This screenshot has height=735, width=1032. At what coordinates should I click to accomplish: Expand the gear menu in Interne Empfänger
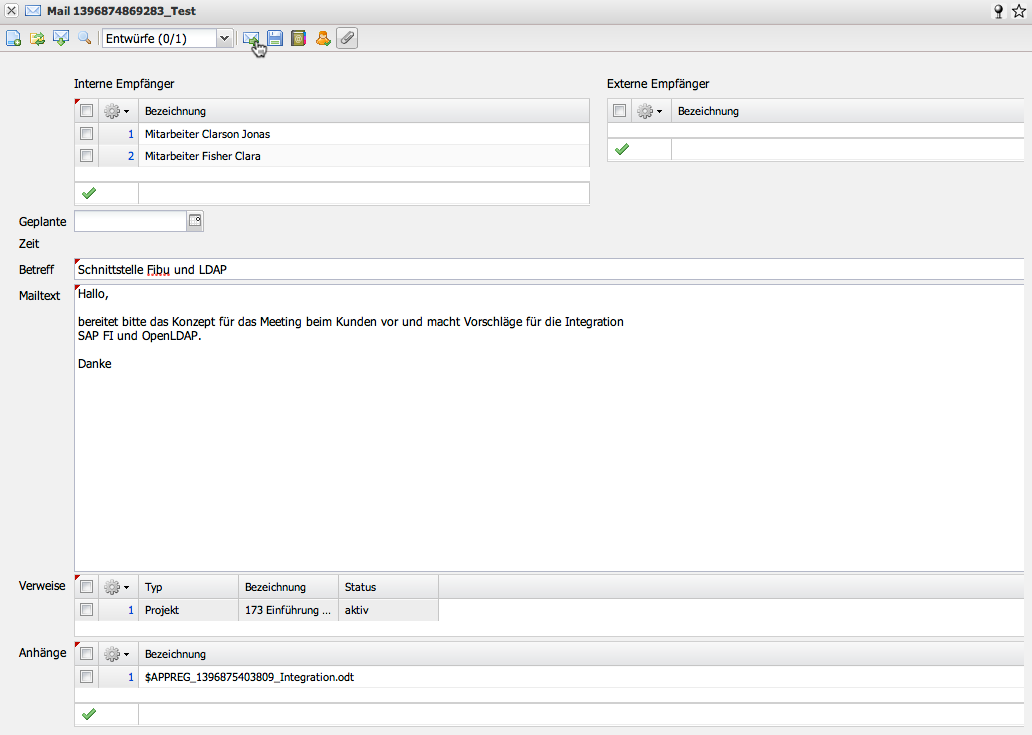click(117, 111)
